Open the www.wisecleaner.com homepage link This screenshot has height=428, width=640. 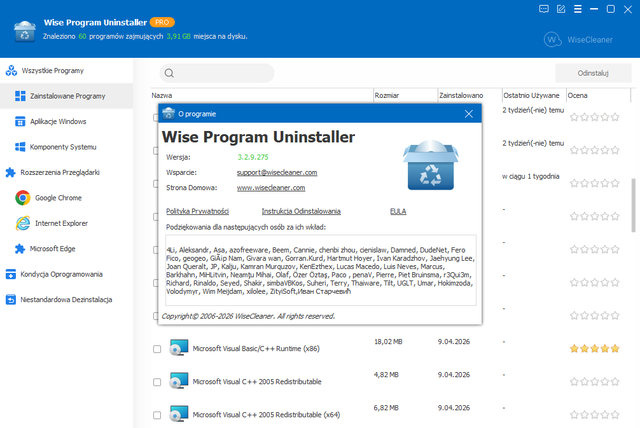271,188
